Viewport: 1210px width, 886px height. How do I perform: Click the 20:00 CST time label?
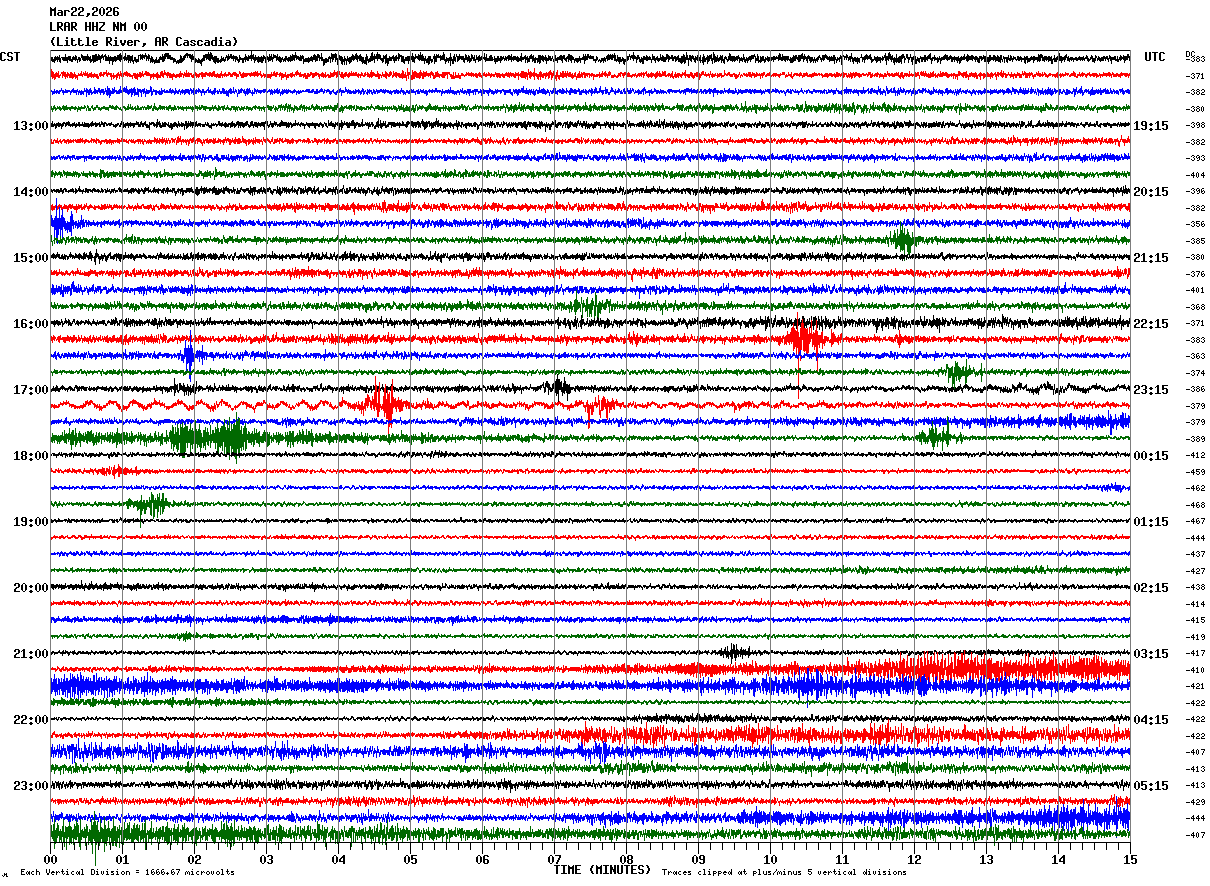click(30, 588)
